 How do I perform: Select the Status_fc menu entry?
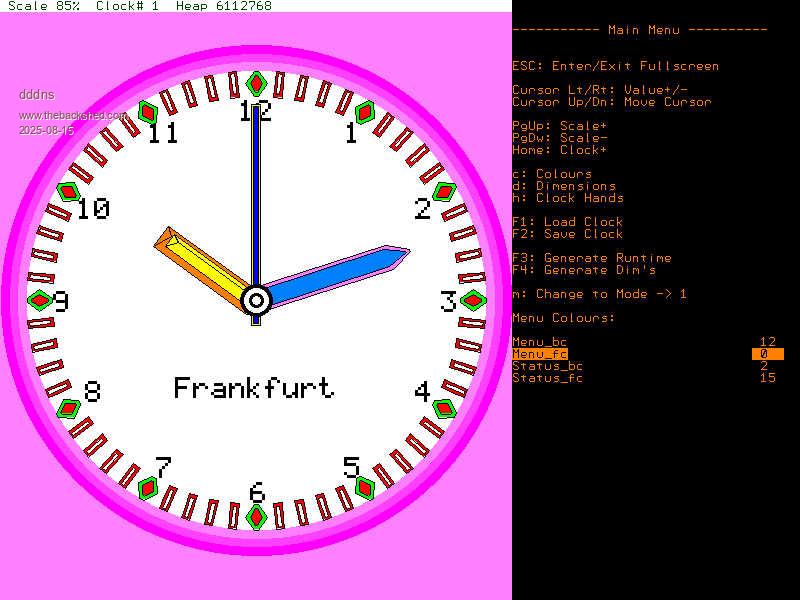(x=547, y=378)
